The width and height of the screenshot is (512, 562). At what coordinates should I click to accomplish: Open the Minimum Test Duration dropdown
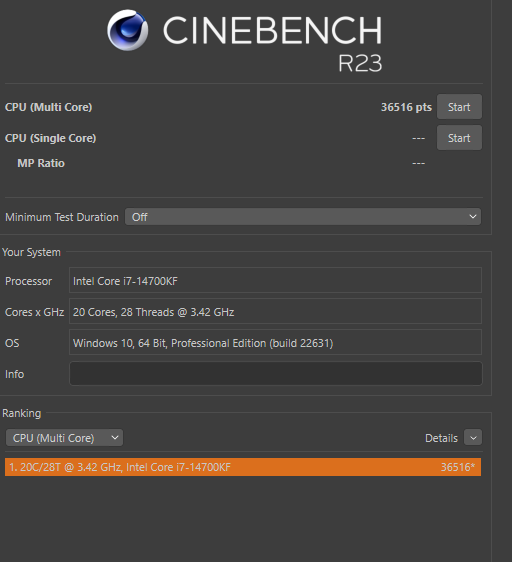[x=303, y=217]
